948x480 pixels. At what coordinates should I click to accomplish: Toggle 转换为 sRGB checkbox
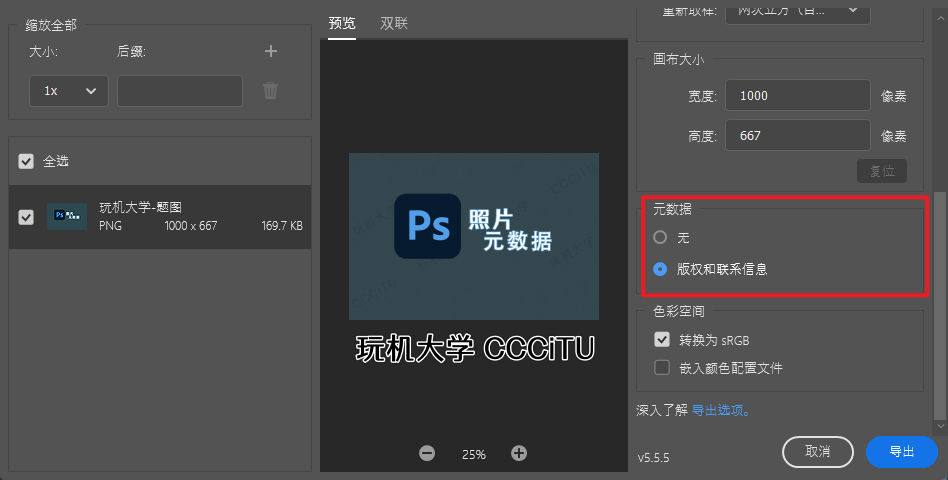click(661, 340)
